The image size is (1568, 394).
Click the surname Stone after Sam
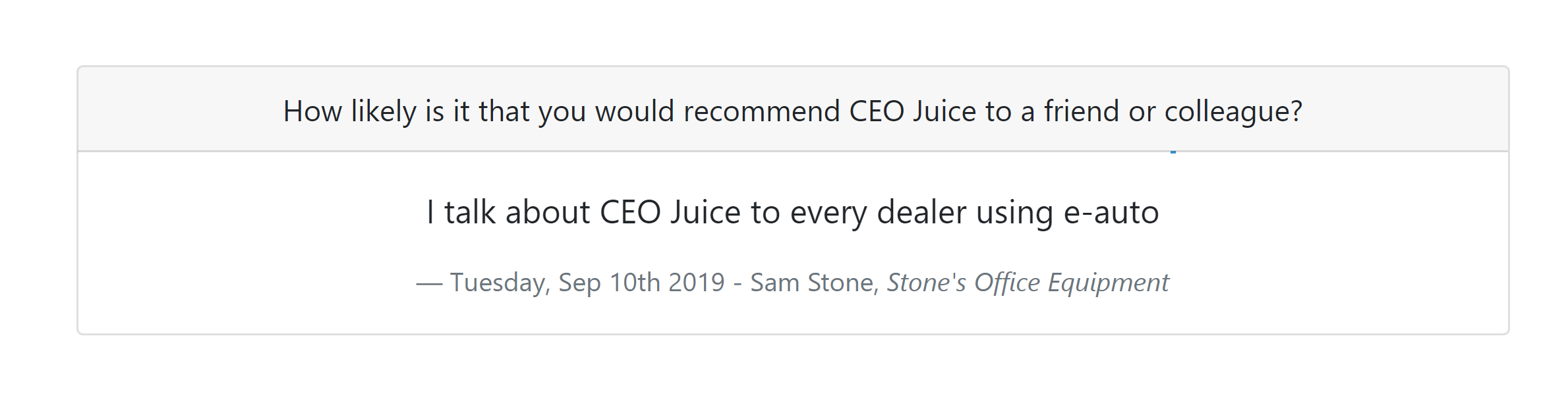tap(844, 283)
